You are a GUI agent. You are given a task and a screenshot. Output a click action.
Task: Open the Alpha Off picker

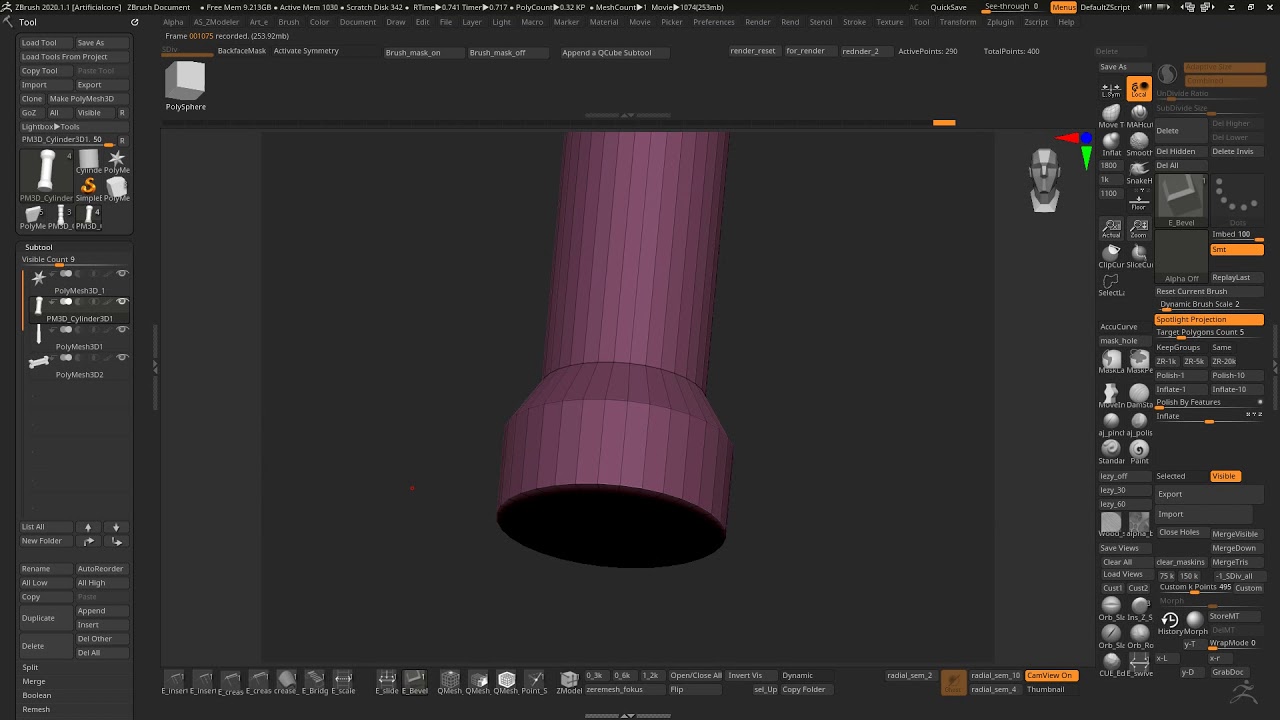(1181, 258)
